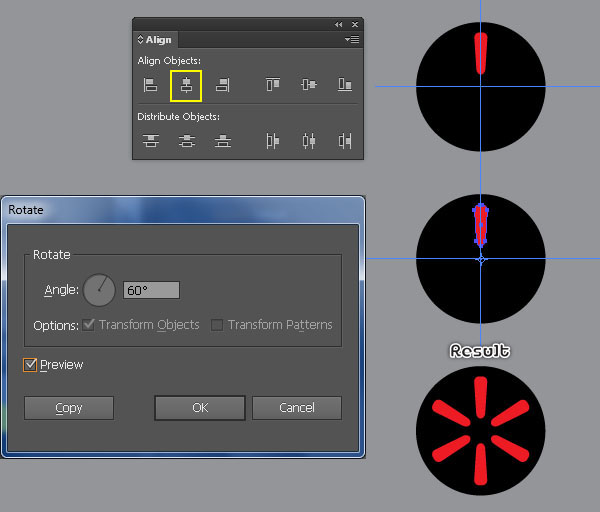Toggle Transform Objects checkbox
This screenshot has height=512, width=600.
point(88,325)
